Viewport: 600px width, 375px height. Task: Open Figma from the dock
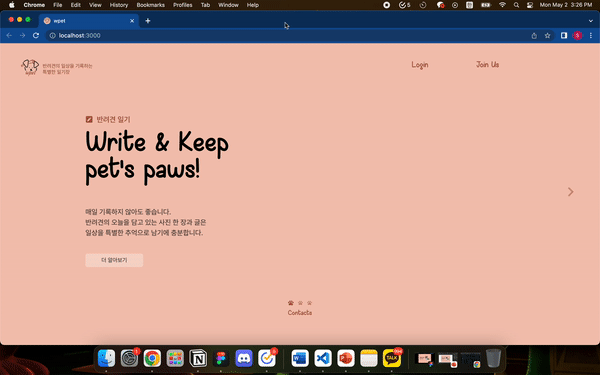[x=221, y=359]
